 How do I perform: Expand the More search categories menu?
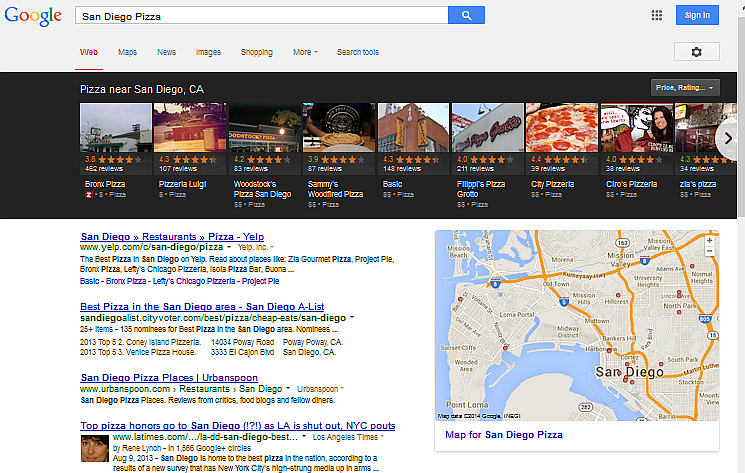click(x=305, y=52)
